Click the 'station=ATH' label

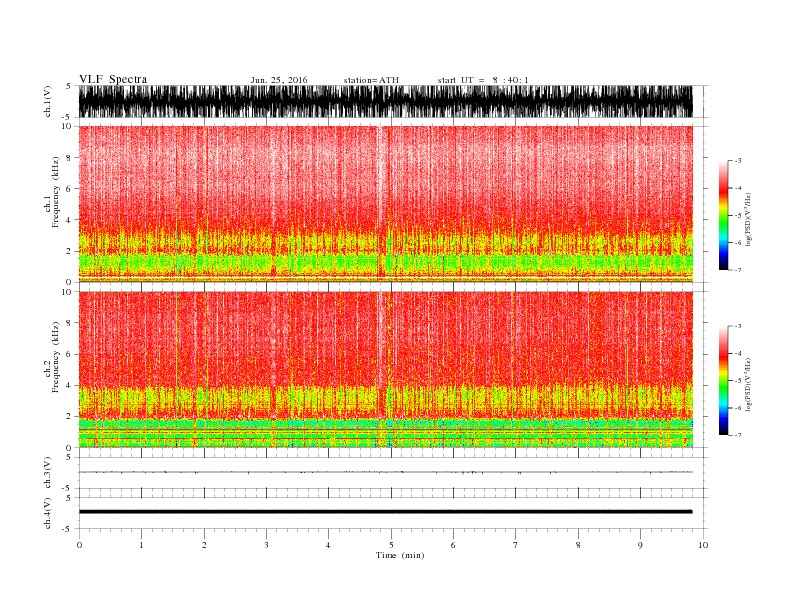[371, 80]
